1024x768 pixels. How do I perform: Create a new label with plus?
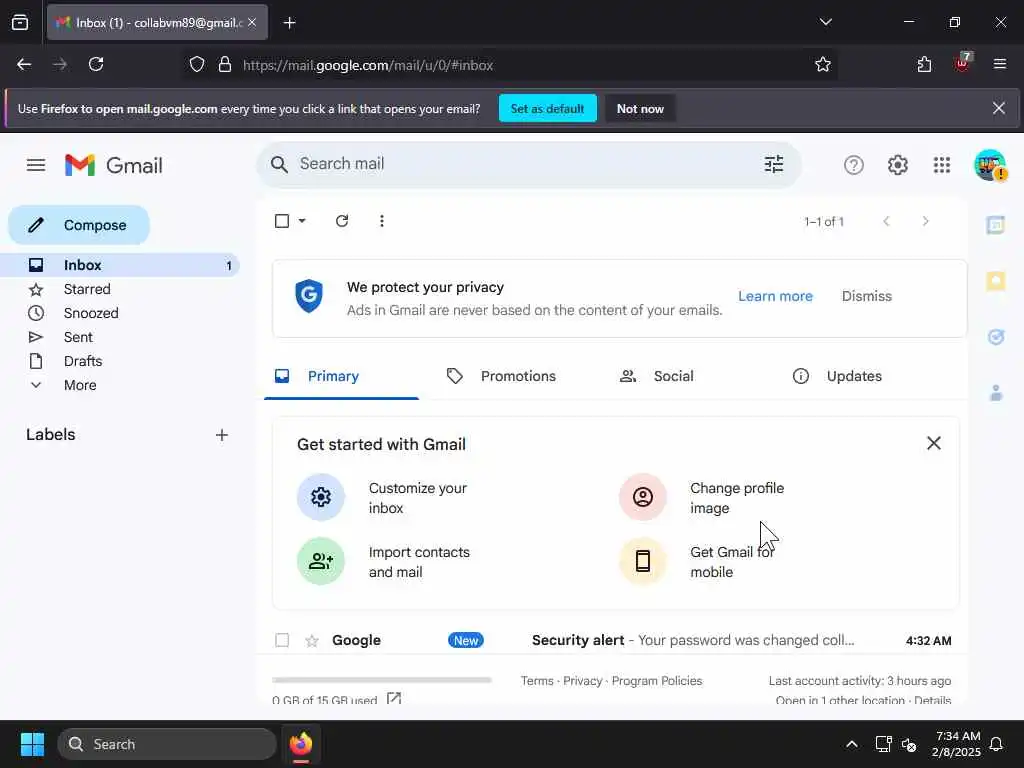point(222,435)
